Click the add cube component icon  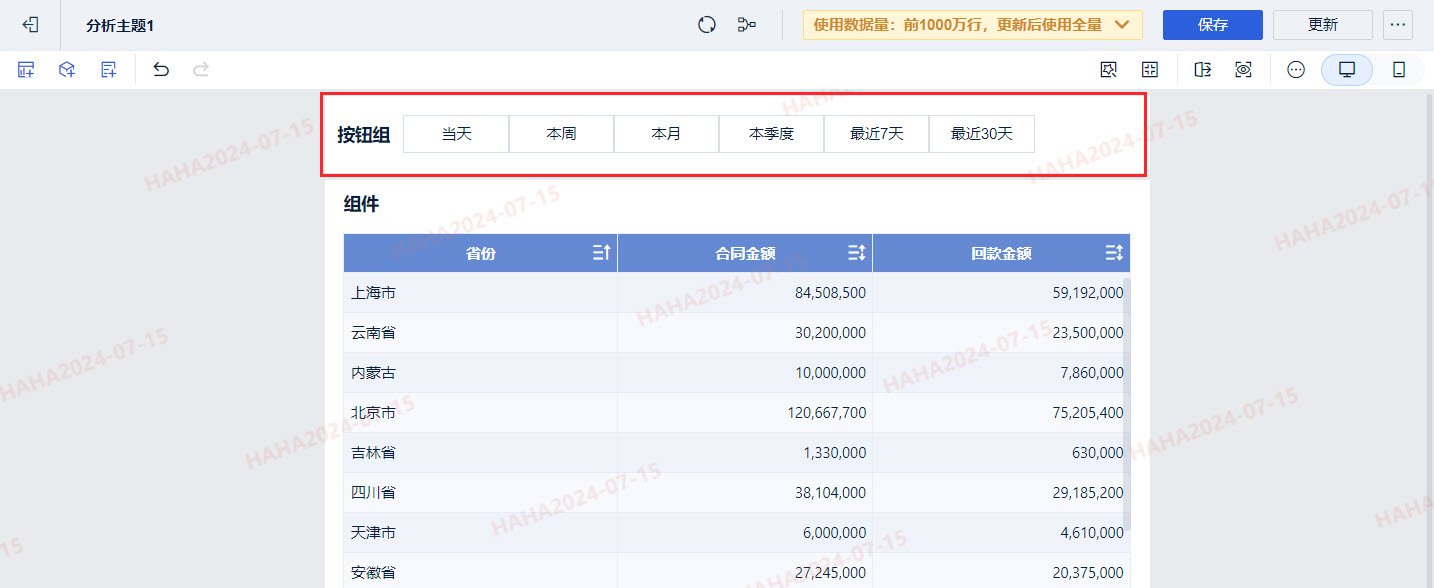[67, 70]
